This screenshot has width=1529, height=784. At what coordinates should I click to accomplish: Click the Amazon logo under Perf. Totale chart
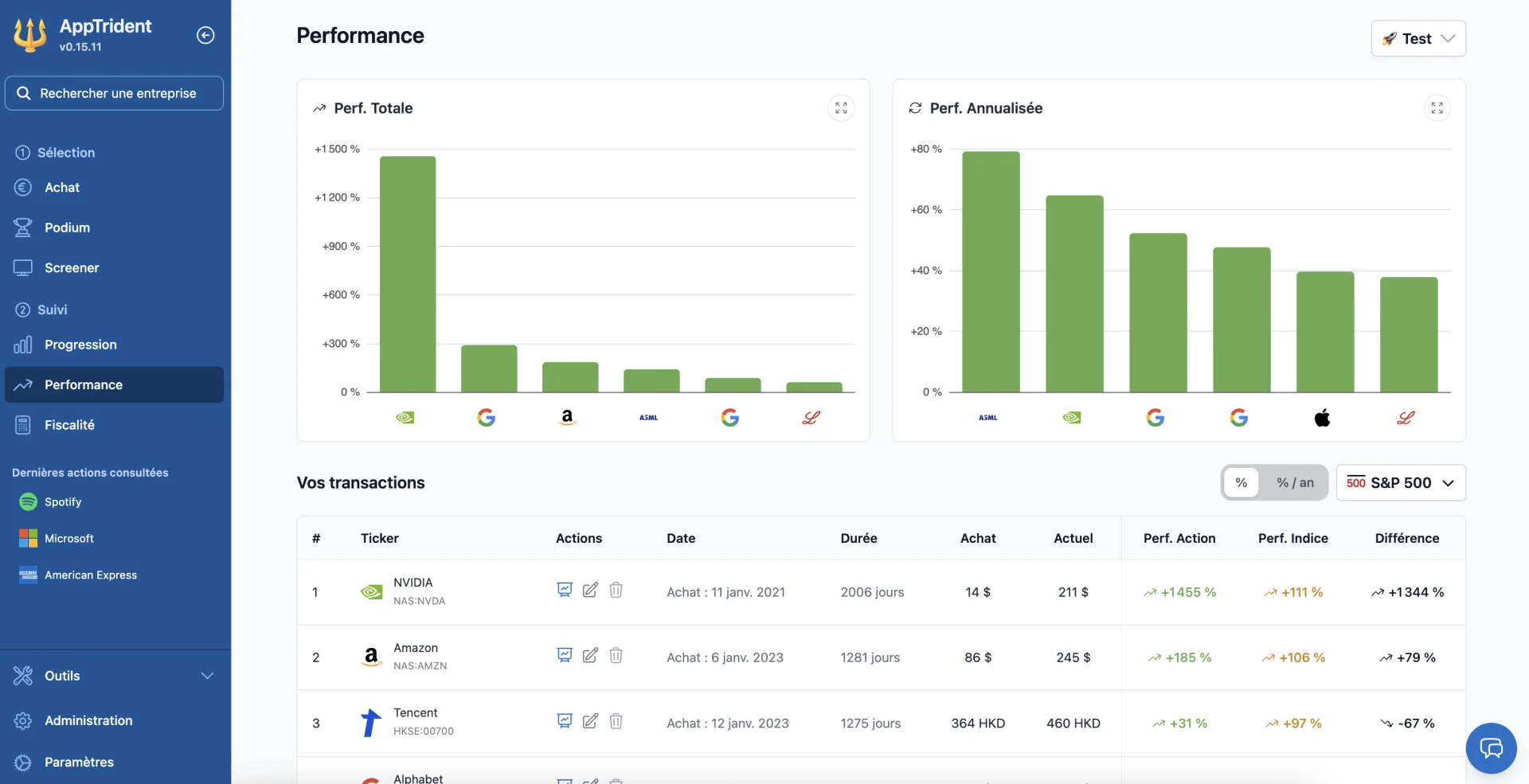[567, 417]
